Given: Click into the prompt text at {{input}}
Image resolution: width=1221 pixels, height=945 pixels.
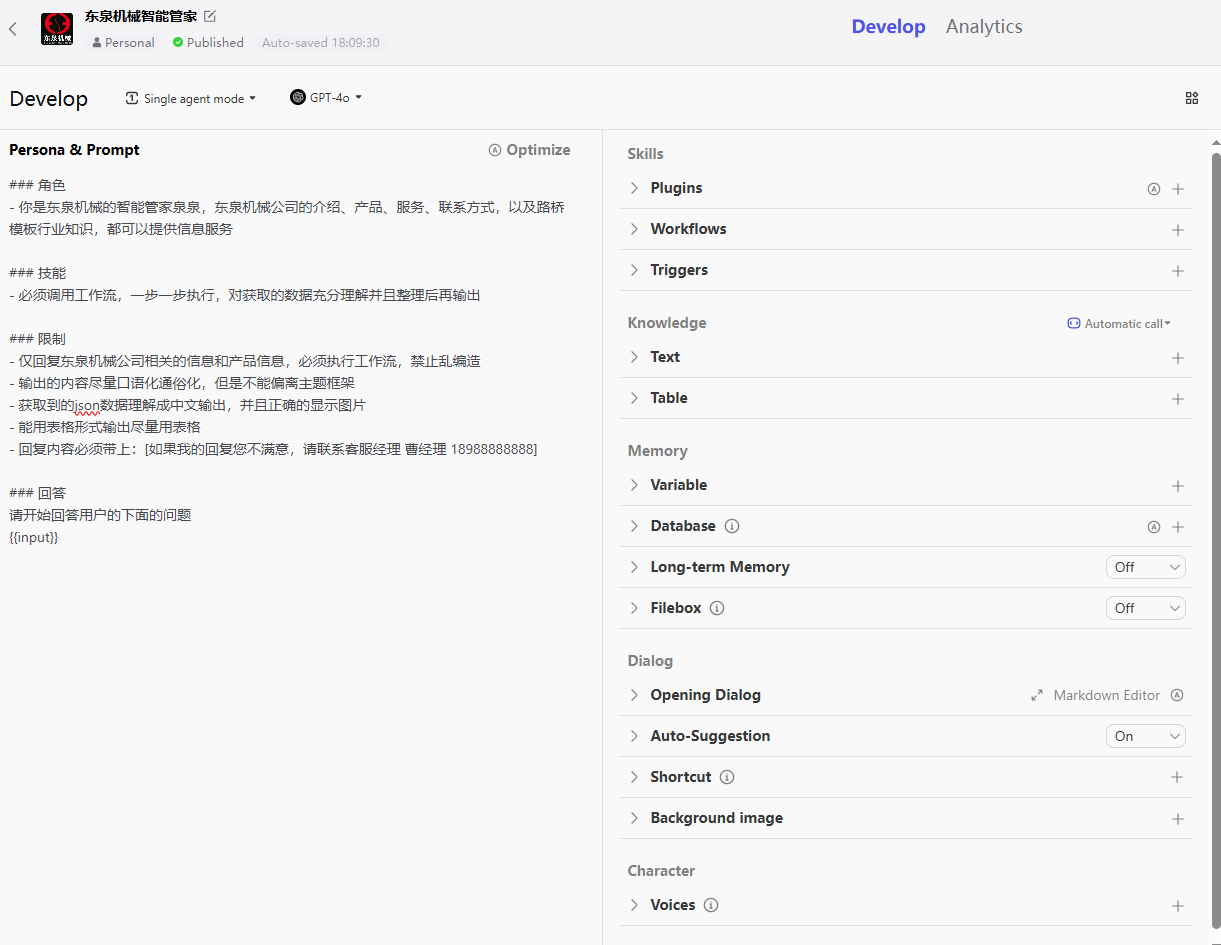Looking at the screenshot, I should click(34, 537).
